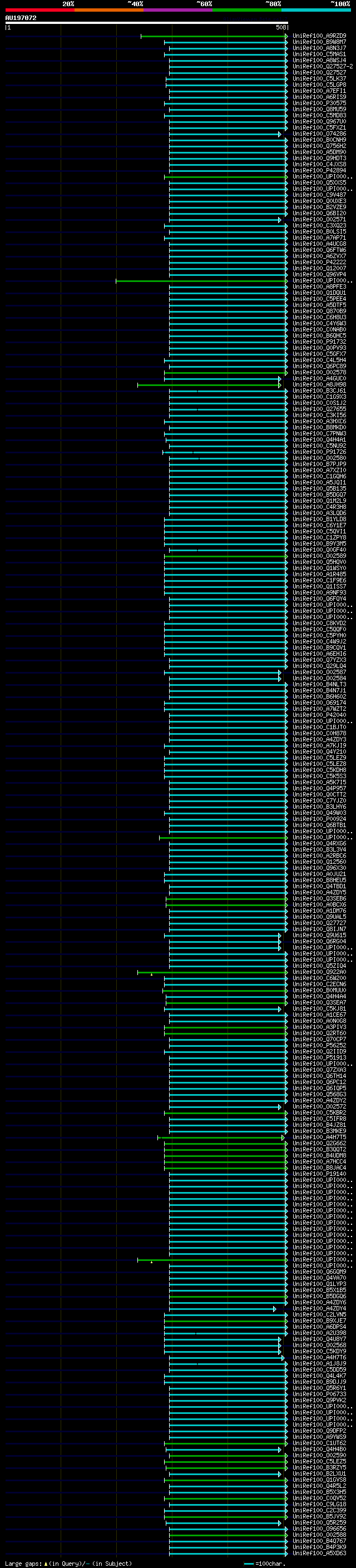The height and width of the screenshot is (1568, 356).
Task: Select hit label UniRef100_C4JXS8
Action: [x=319, y=164]
